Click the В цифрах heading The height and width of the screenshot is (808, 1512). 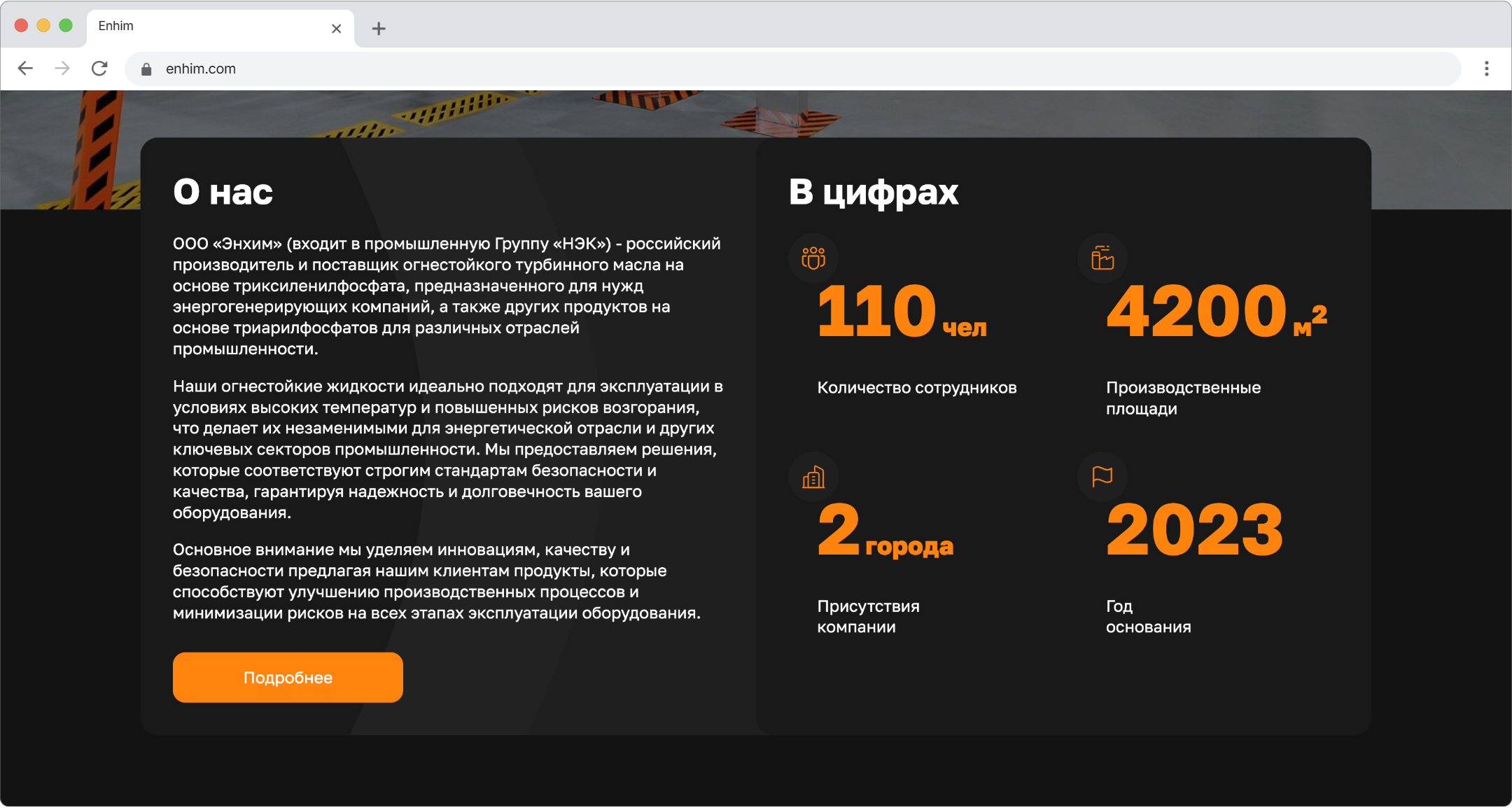click(874, 192)
